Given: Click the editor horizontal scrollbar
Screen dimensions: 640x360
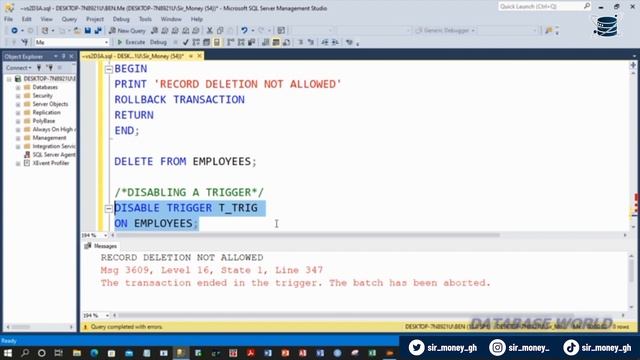Looking at the screenshot, I should 308,235.
